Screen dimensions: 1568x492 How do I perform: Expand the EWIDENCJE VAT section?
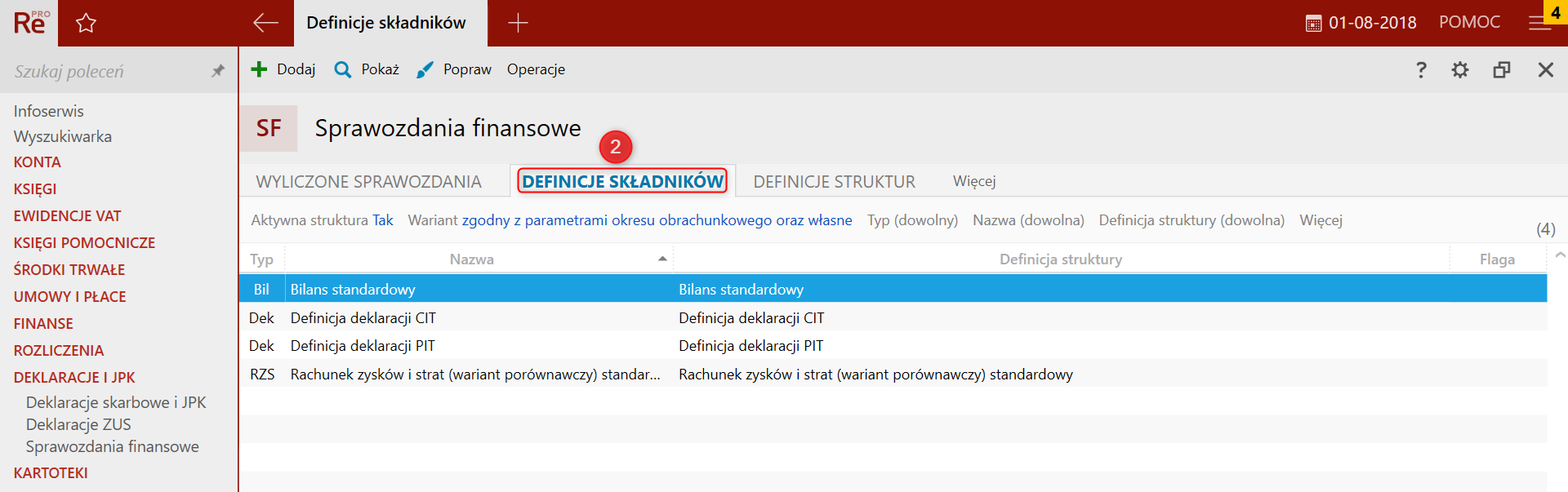point(67,216)
